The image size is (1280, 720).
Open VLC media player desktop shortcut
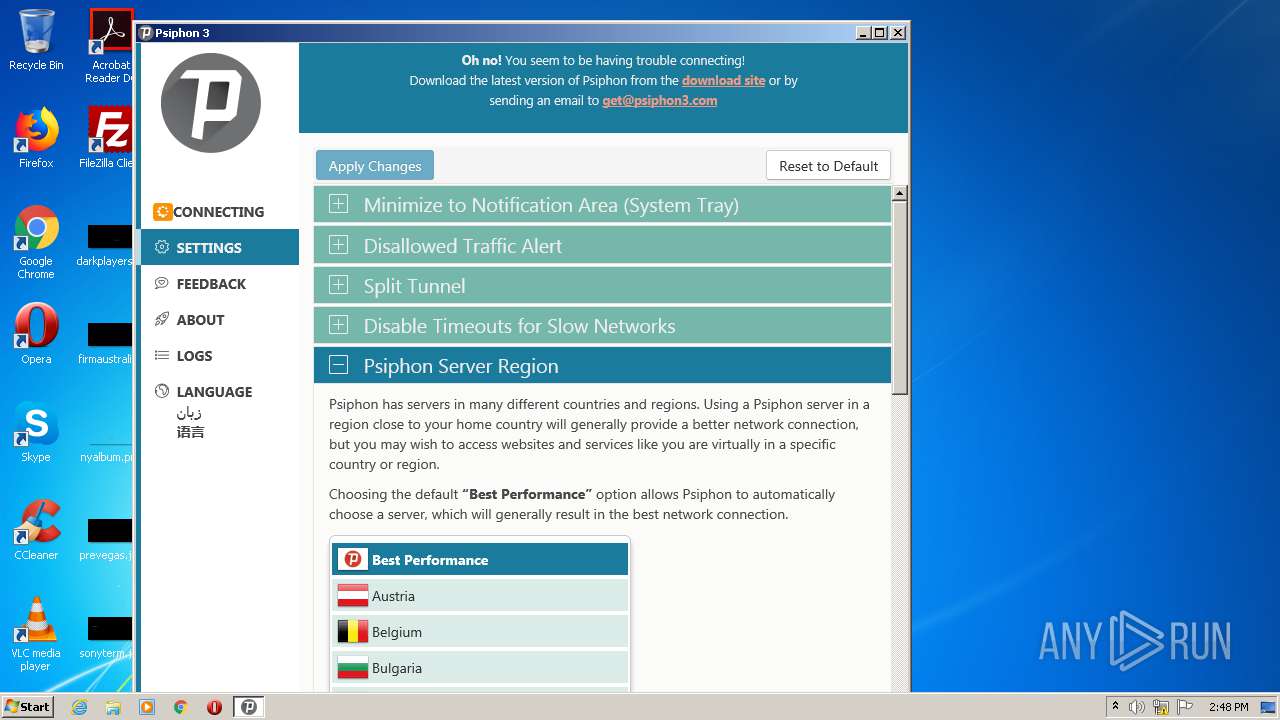36,633
